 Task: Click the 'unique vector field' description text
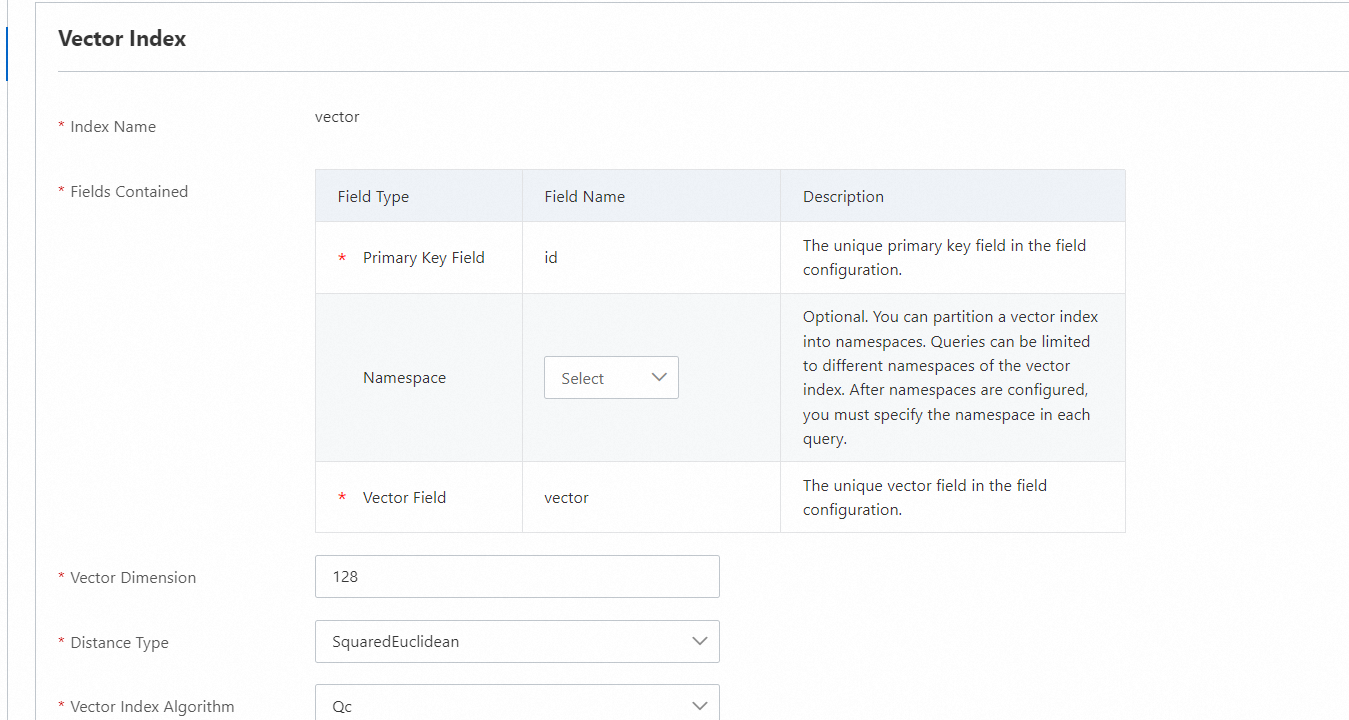point(925,498)
